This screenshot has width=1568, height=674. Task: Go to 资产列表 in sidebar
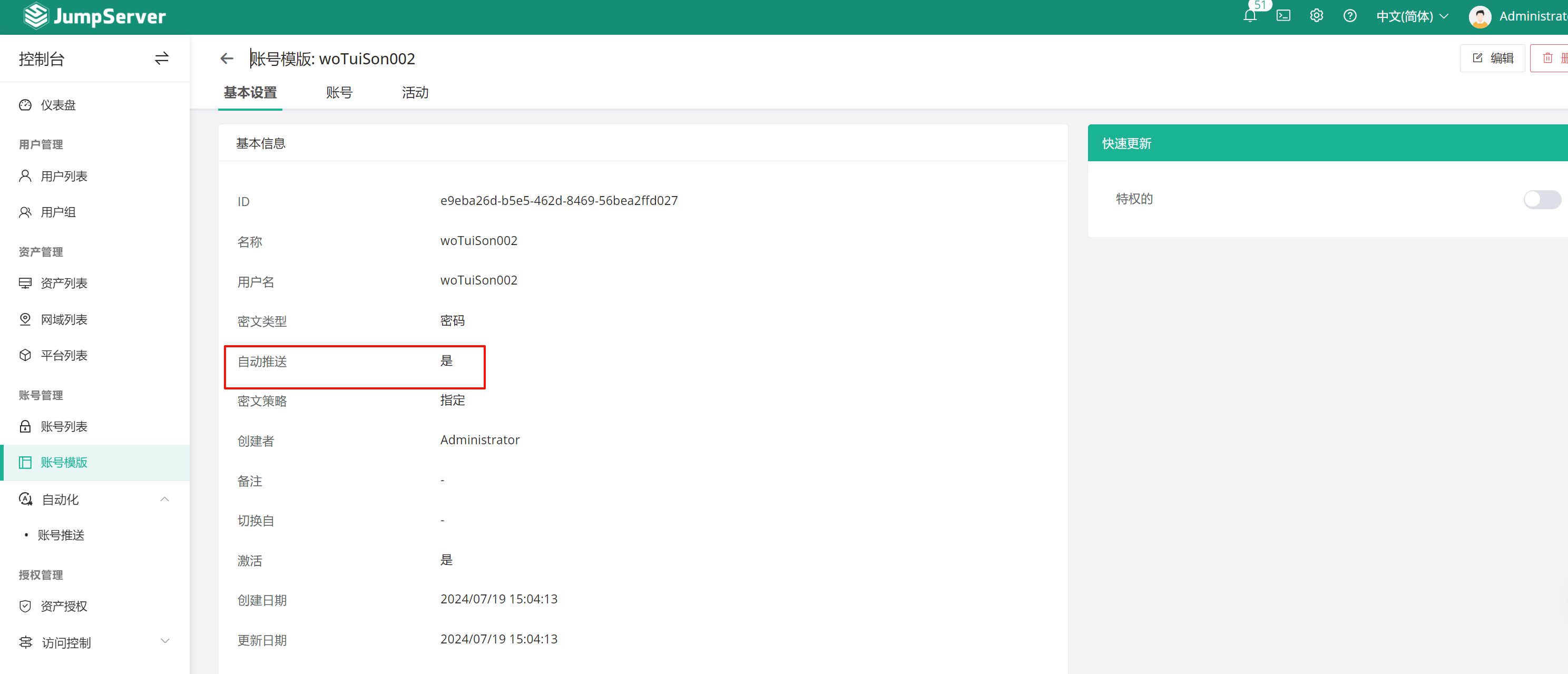click(x=64, y=283)
